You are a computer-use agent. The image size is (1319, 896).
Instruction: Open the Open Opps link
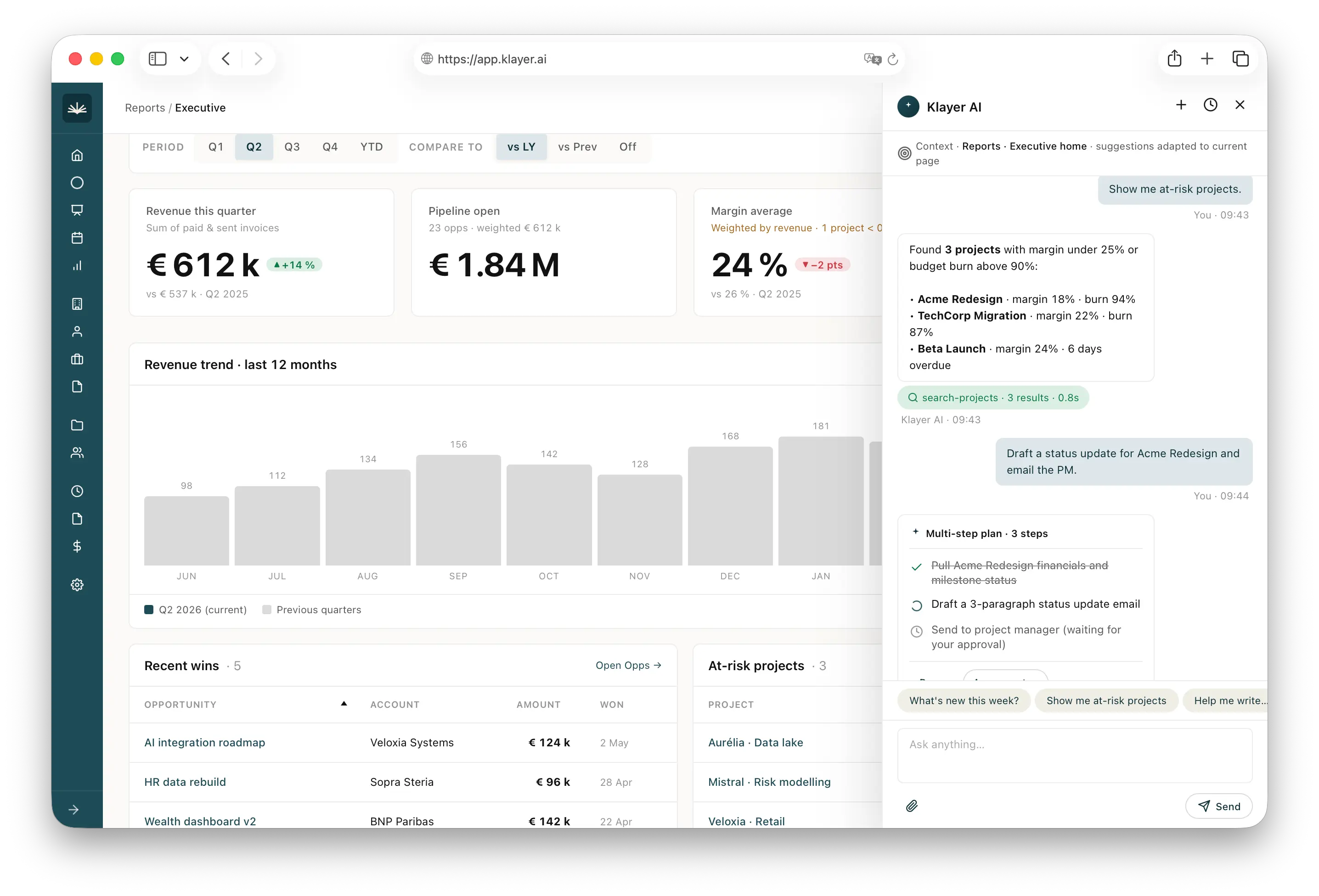628,665
